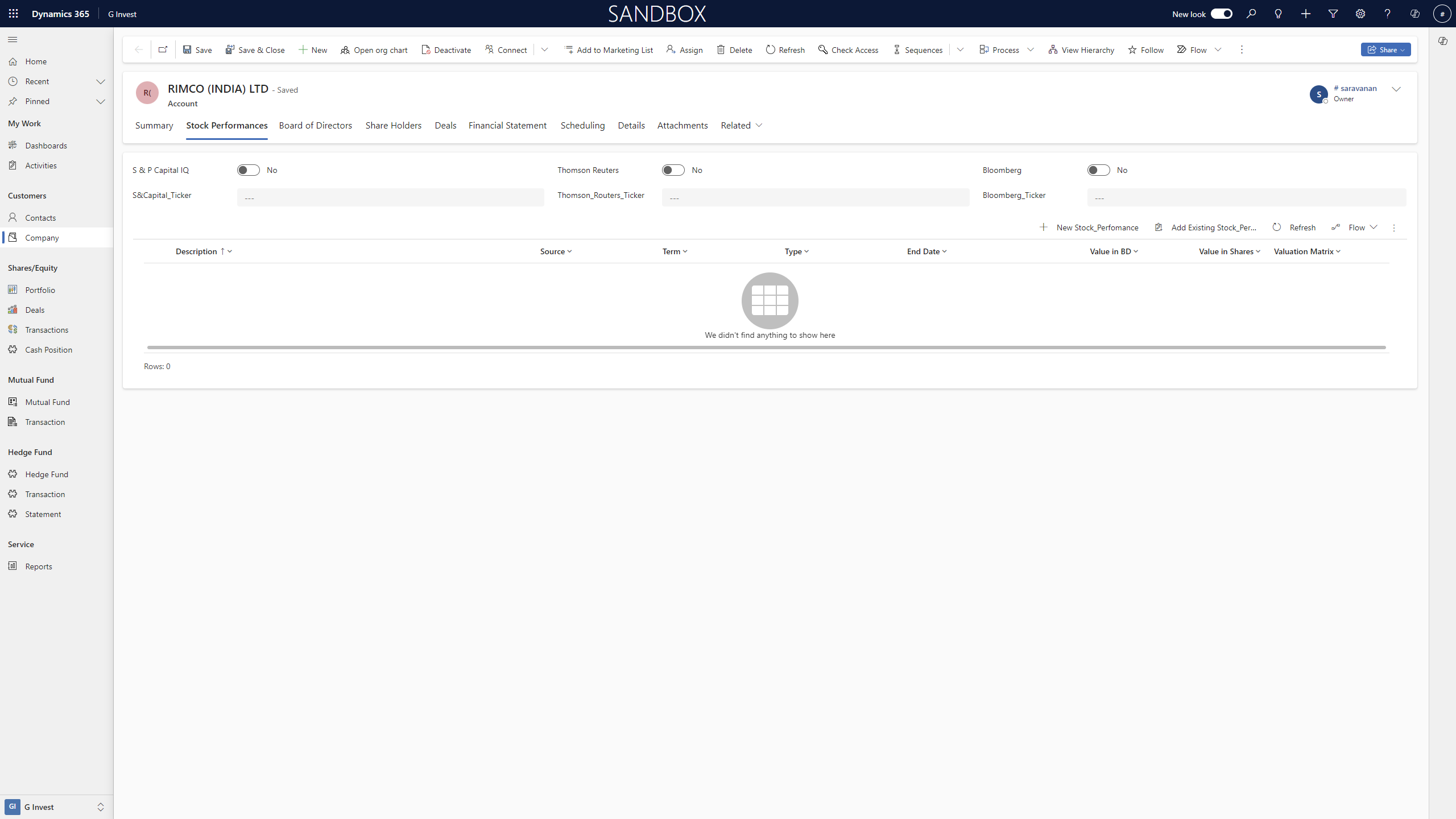Switch to the Board of Directors tab
This screenshot has width=1456, height=819.
pyautogui.click(x=315, y=125)
